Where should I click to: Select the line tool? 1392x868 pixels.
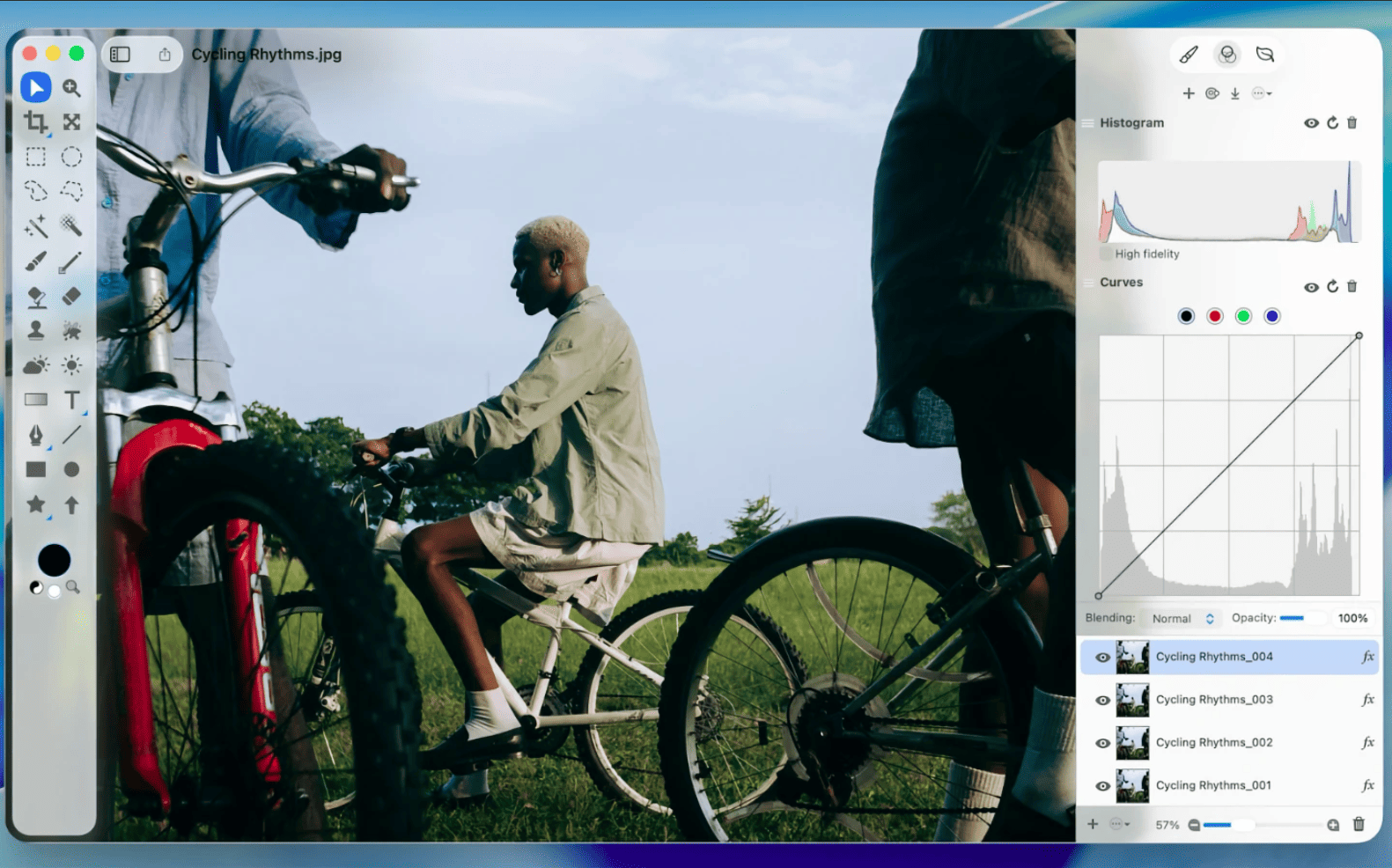[71, 435]
